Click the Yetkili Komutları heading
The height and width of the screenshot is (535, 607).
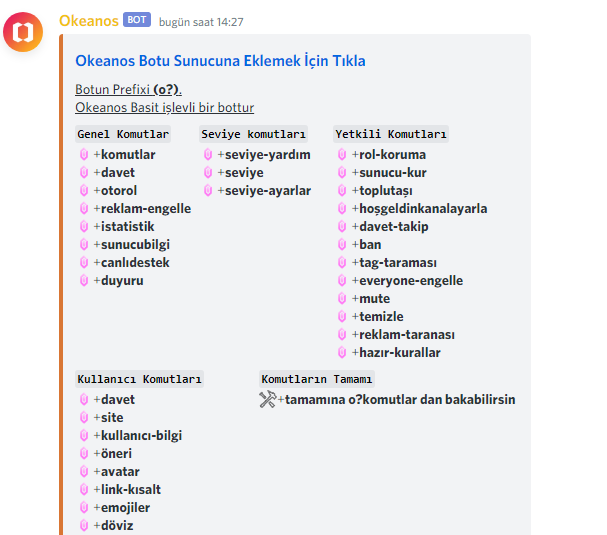click(x=391, y=134)
